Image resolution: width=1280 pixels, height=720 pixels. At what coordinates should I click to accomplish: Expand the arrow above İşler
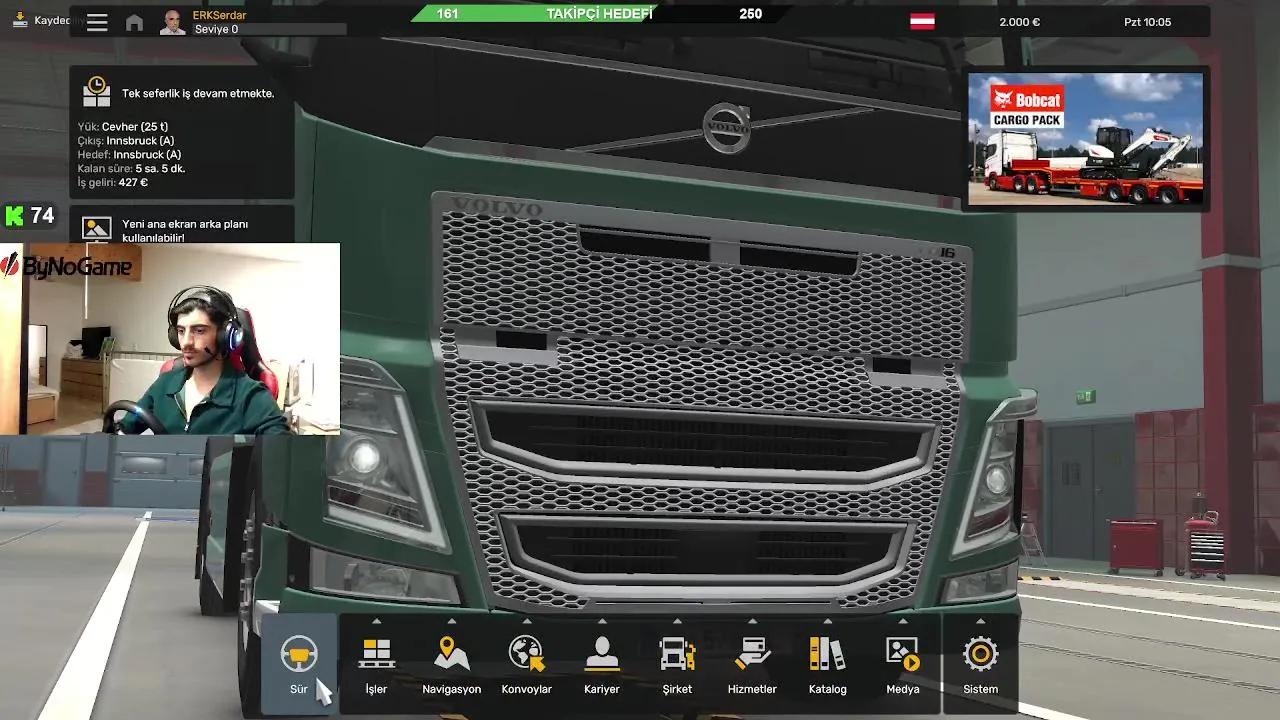pyautogui.click(x=376, y=621)
